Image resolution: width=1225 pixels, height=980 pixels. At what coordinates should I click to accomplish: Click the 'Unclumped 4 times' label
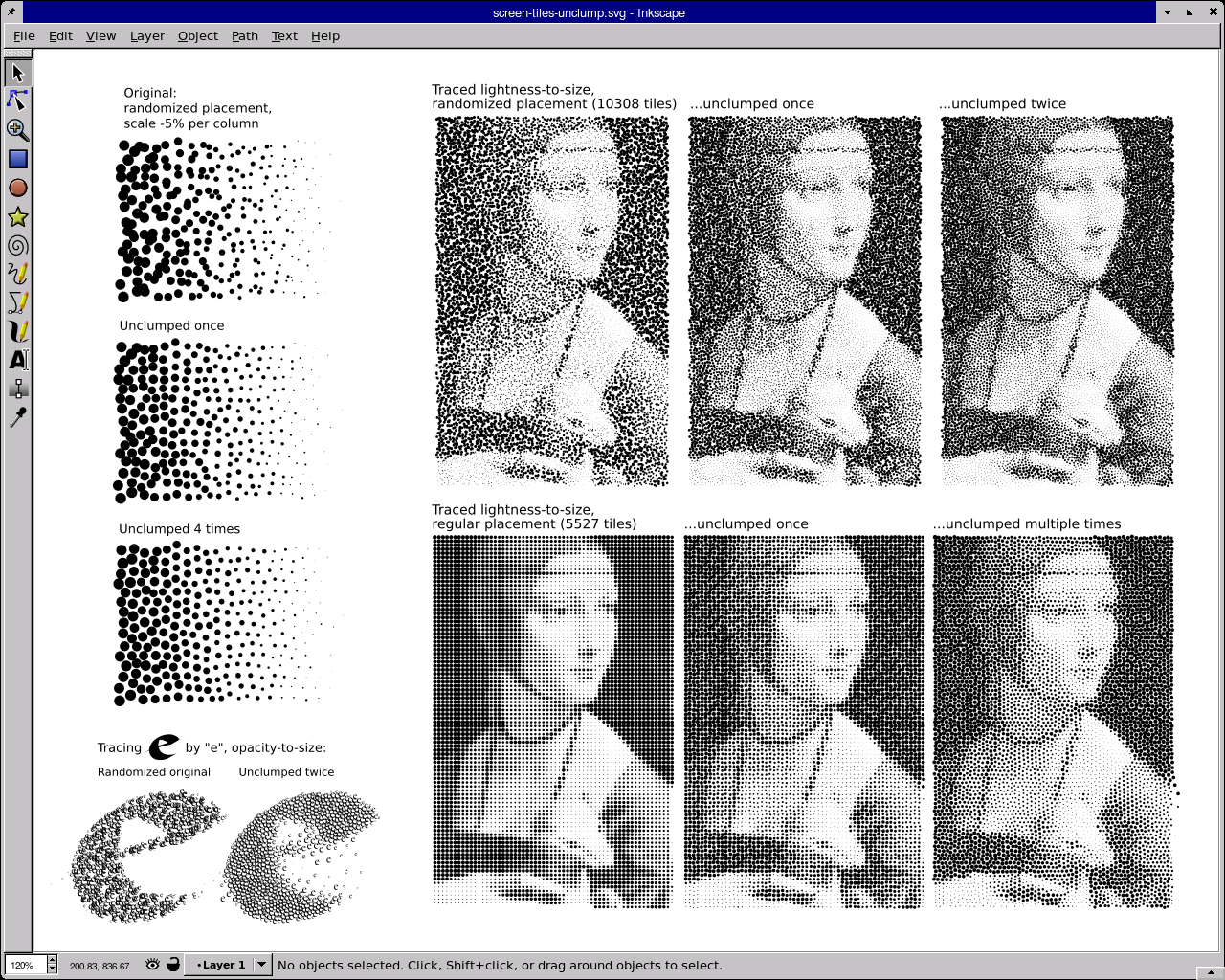pos(179,528)
